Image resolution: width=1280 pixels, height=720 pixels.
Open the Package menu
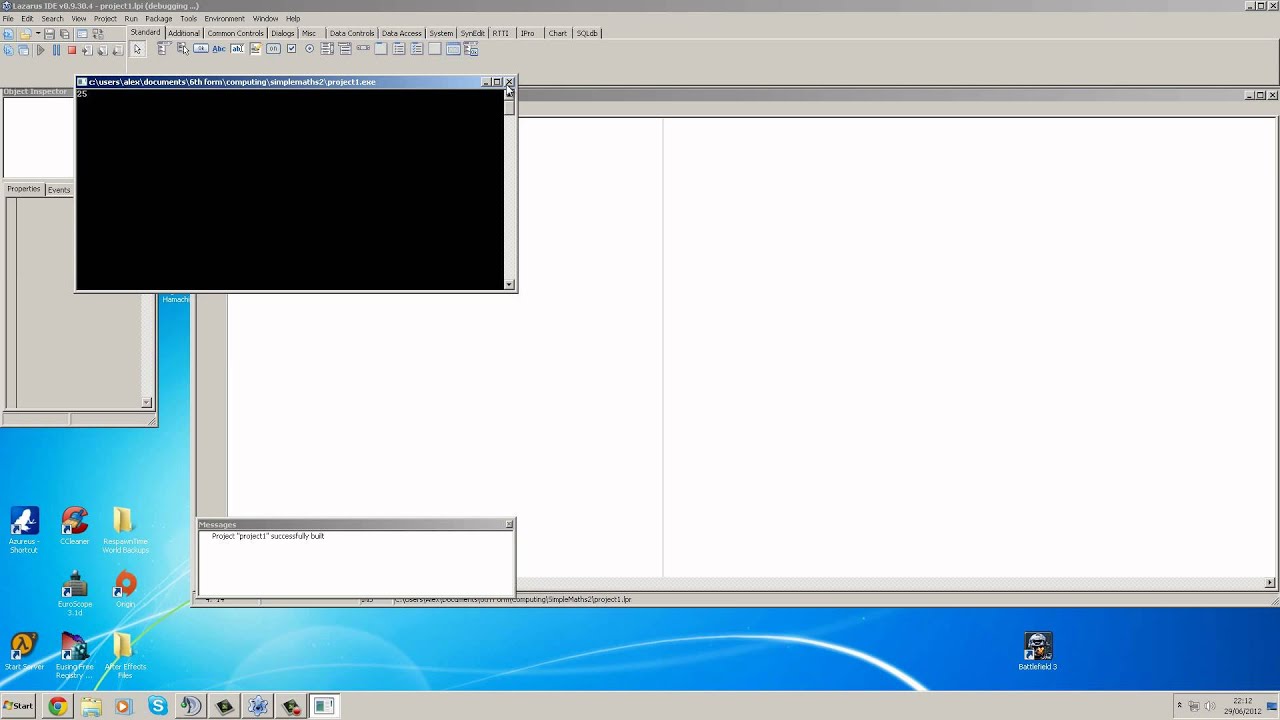[x=158, y=19]
